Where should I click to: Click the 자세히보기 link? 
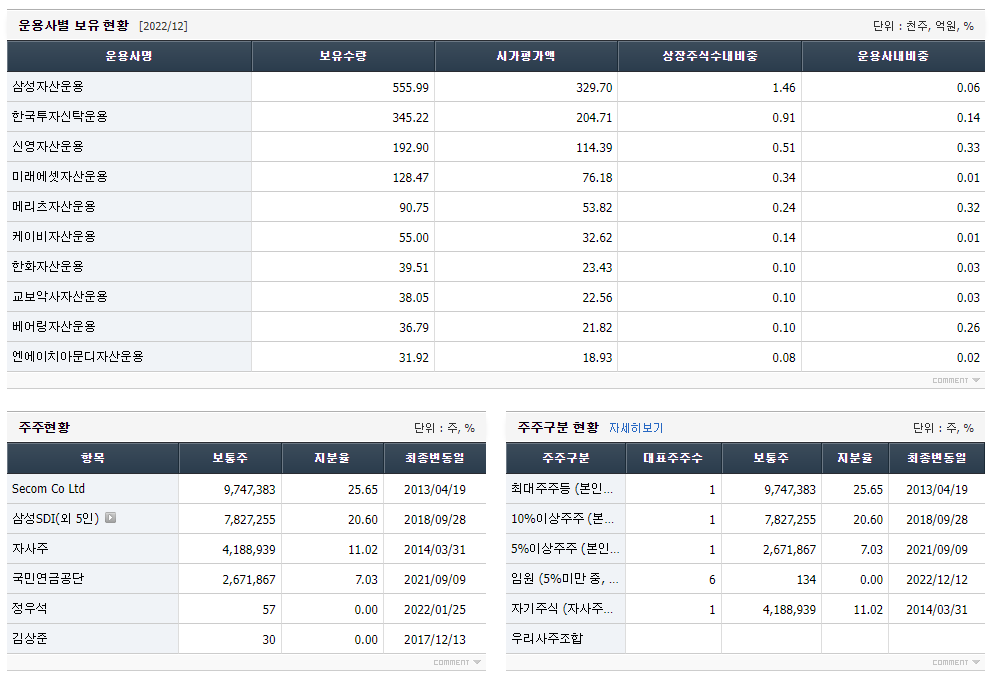pyautogui.click(x=636, y=428)
